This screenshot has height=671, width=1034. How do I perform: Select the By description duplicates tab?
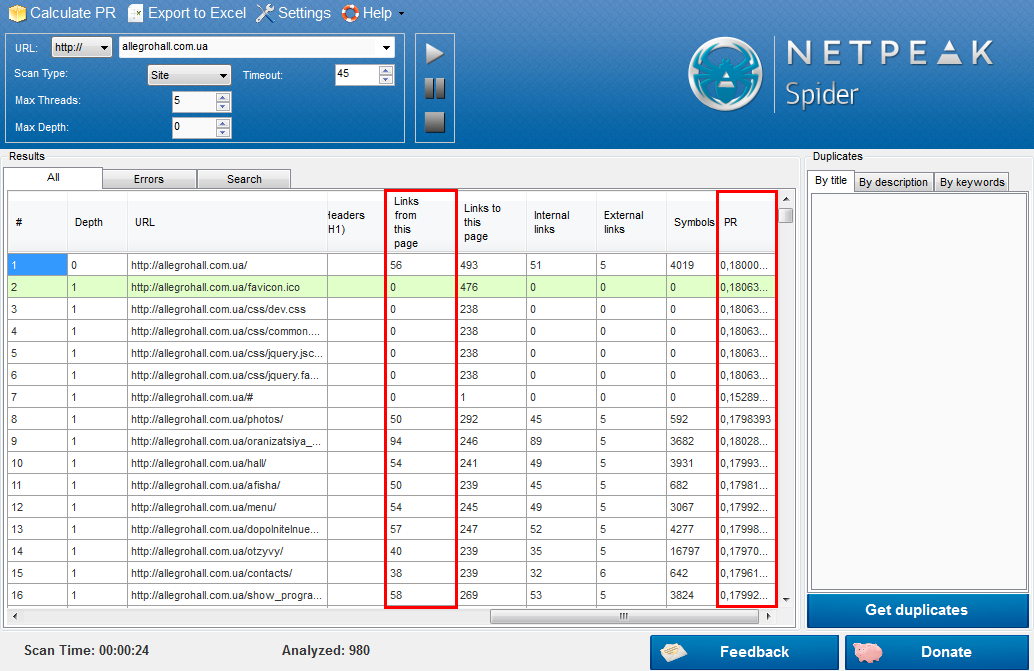pyautogui.click(x=894, y=183)
